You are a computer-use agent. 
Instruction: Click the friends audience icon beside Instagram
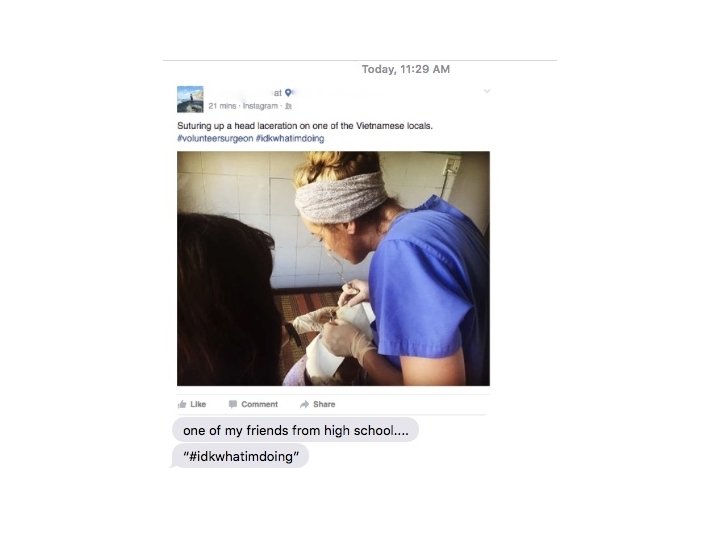pos(288,106)
